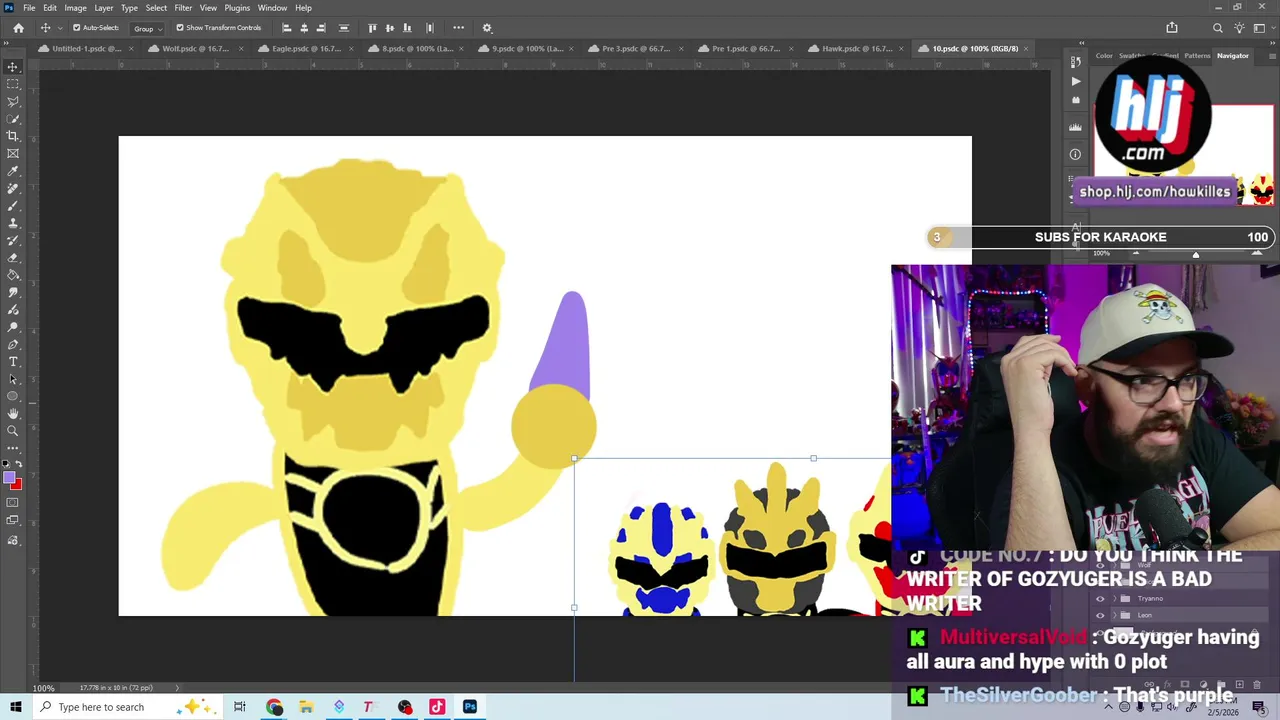1280x720 pixels.
Task: Select the Brush tool
Action: tap(13, 205)
